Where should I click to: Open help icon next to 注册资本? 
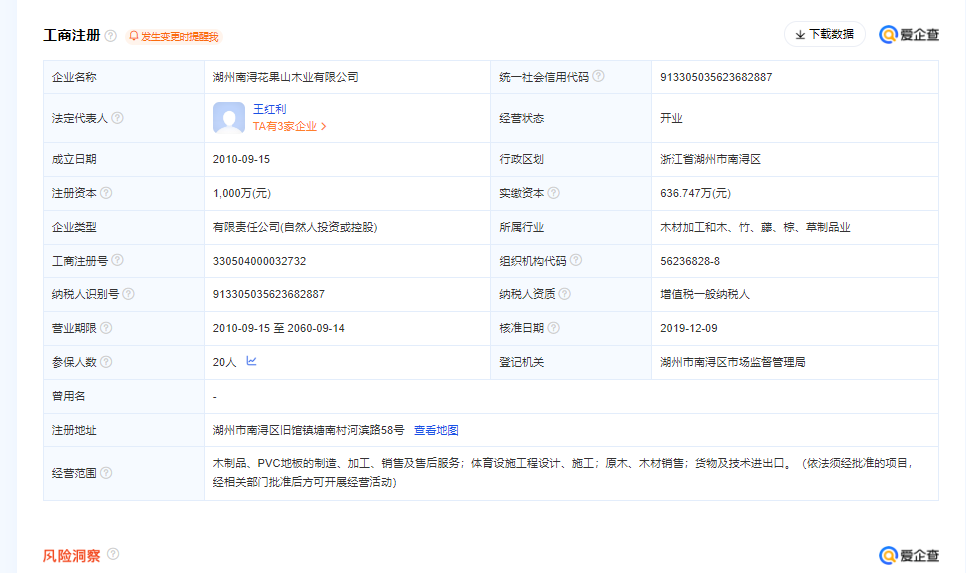[x=106, y=193]
